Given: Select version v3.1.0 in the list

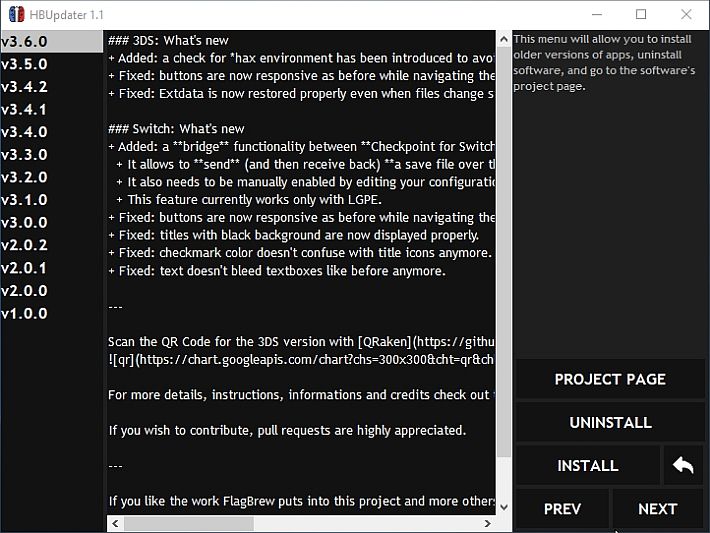Looking at the screenshot, I should tap(52, 200).
